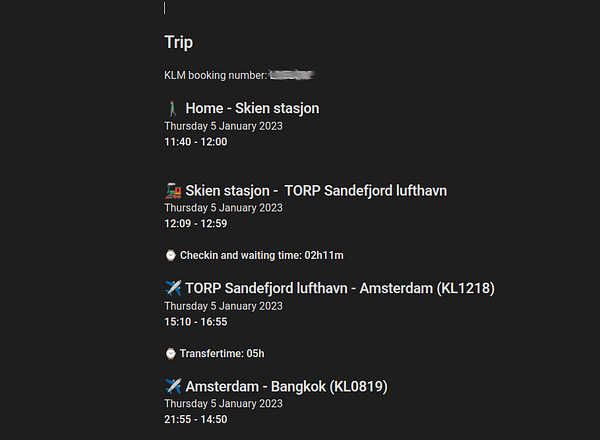Screen dimensions: 600x440
Task: Click the walking person emoji icon
Action: (173, 108)
